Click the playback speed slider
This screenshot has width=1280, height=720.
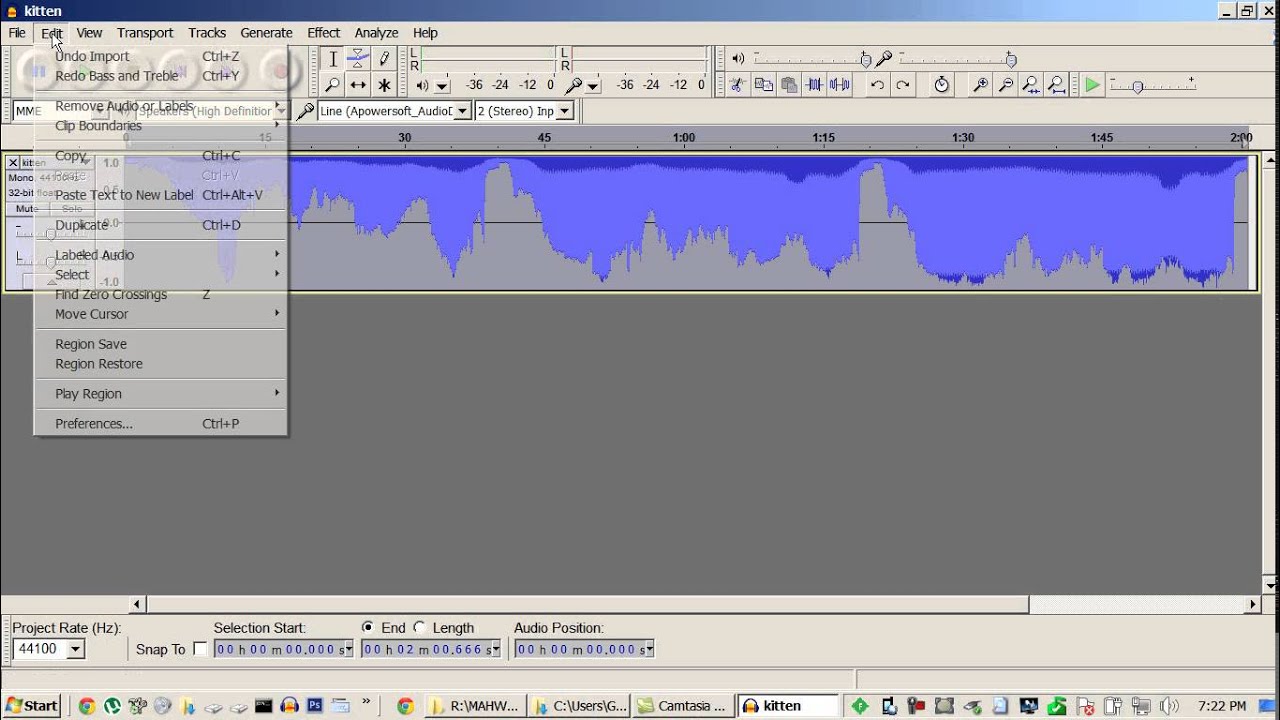1153,85
